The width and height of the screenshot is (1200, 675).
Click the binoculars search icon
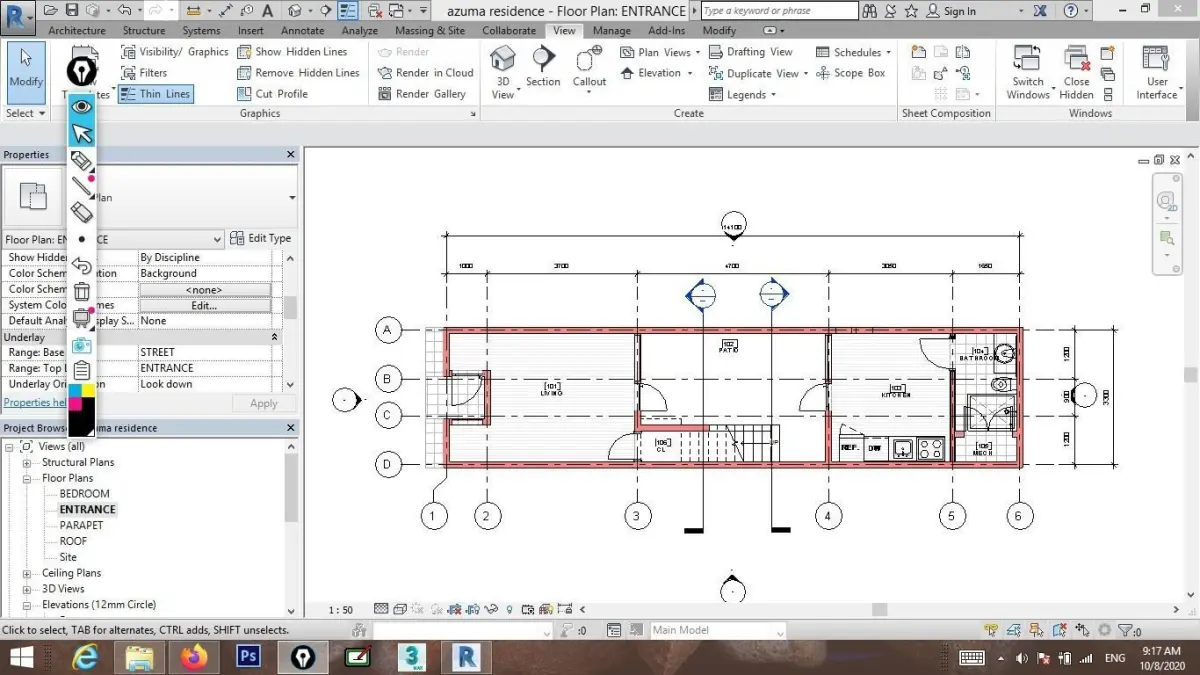[x=870, y=11]
